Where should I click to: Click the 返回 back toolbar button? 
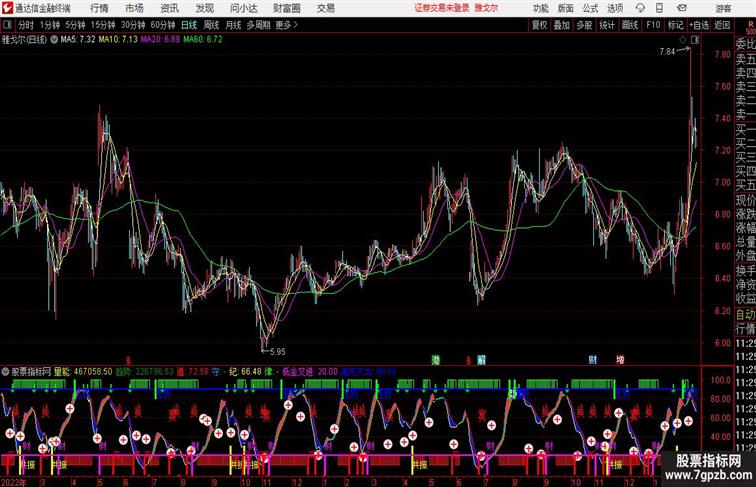(x=722, y=25)
